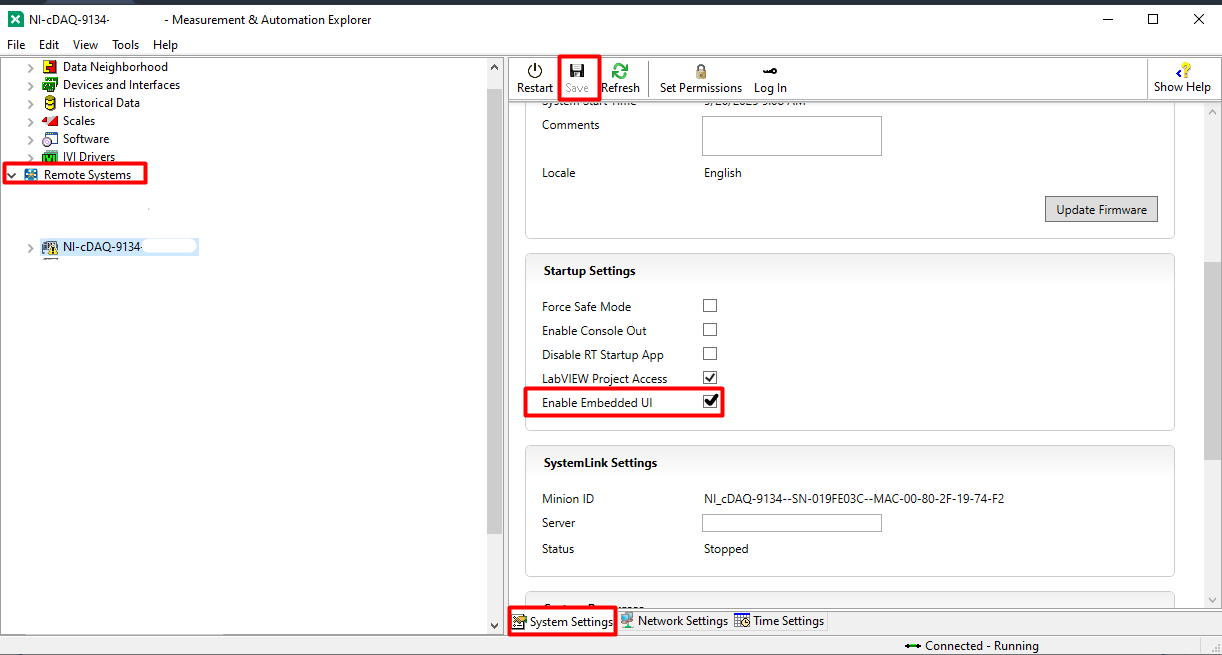Screen dimensions: 1222x655
Task: Click the tree panel scroll-up arrow
Action: coord(495,68)
